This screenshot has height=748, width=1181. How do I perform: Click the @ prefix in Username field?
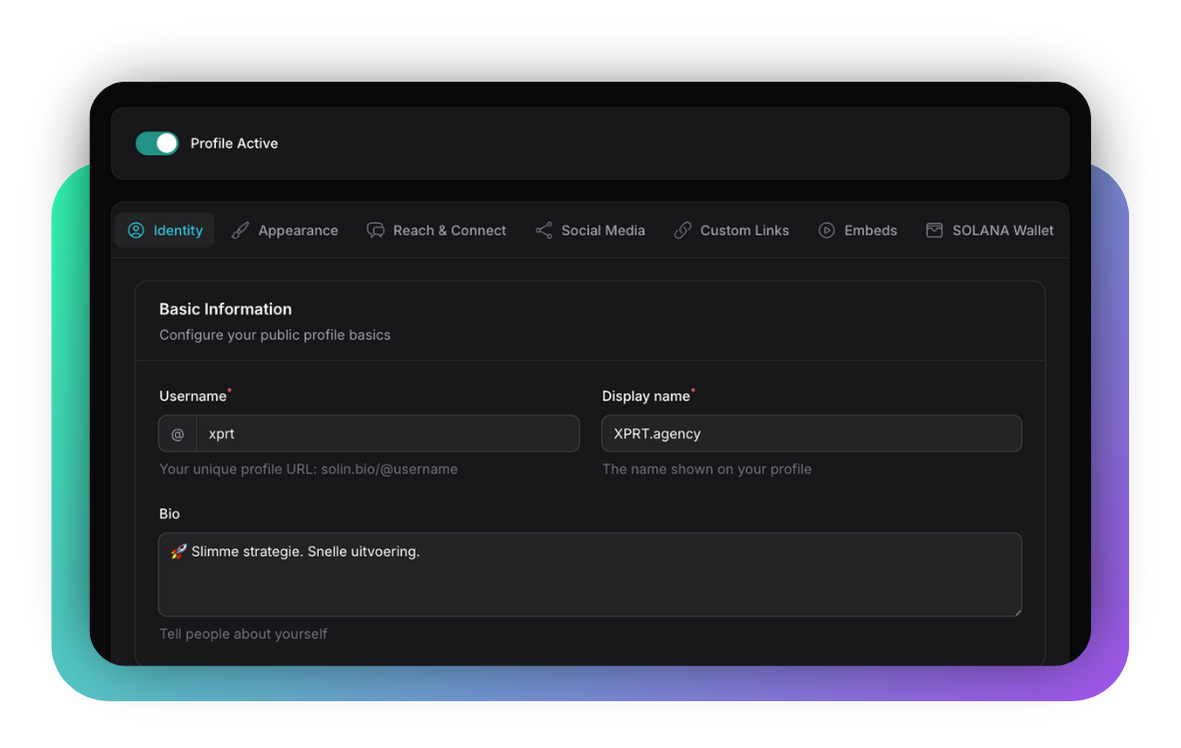coord(178,434)
